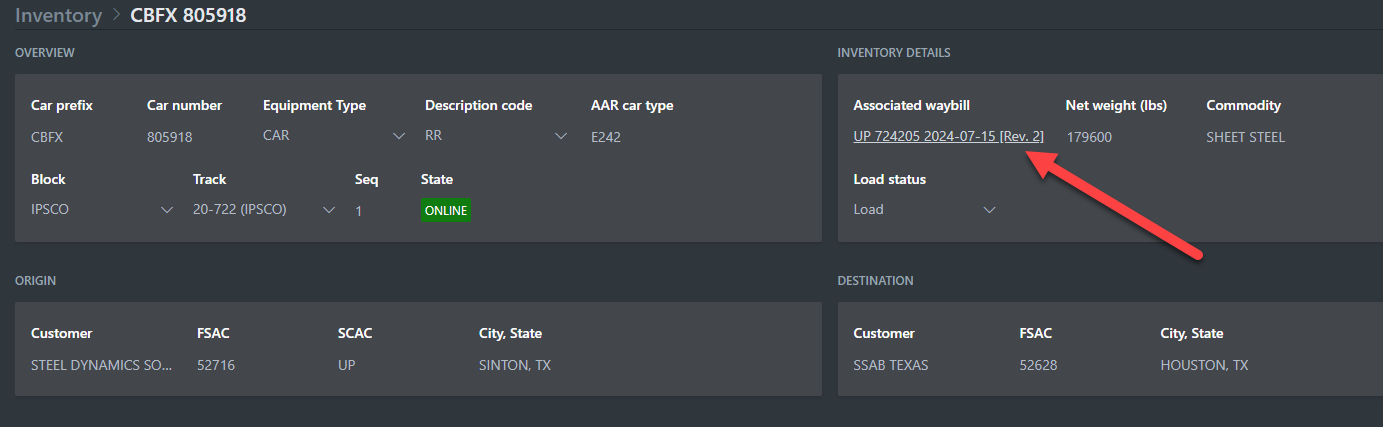The image size is (1383, 427).
Task: Click the Net weight value 179600
Action: click(1089, 136)
